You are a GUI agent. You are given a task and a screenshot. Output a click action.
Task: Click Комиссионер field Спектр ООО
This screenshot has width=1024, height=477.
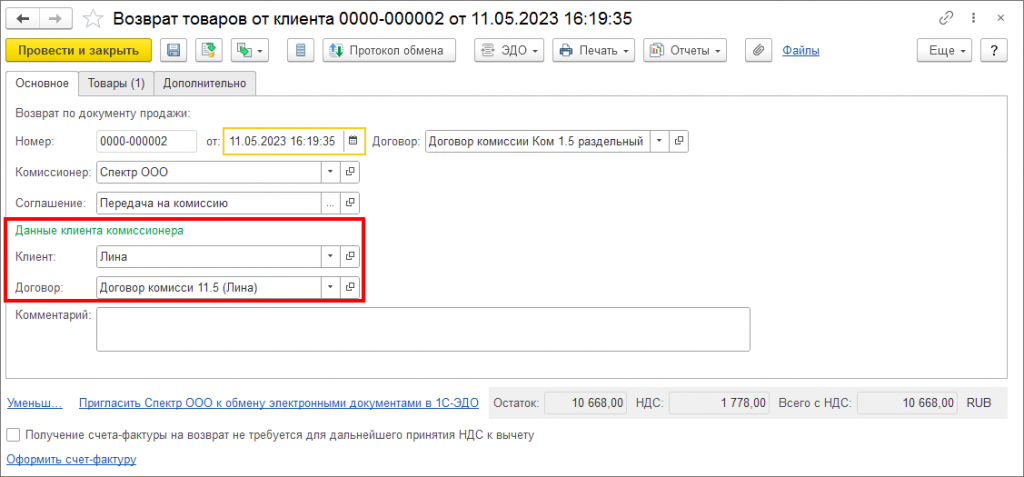(209, 171)
